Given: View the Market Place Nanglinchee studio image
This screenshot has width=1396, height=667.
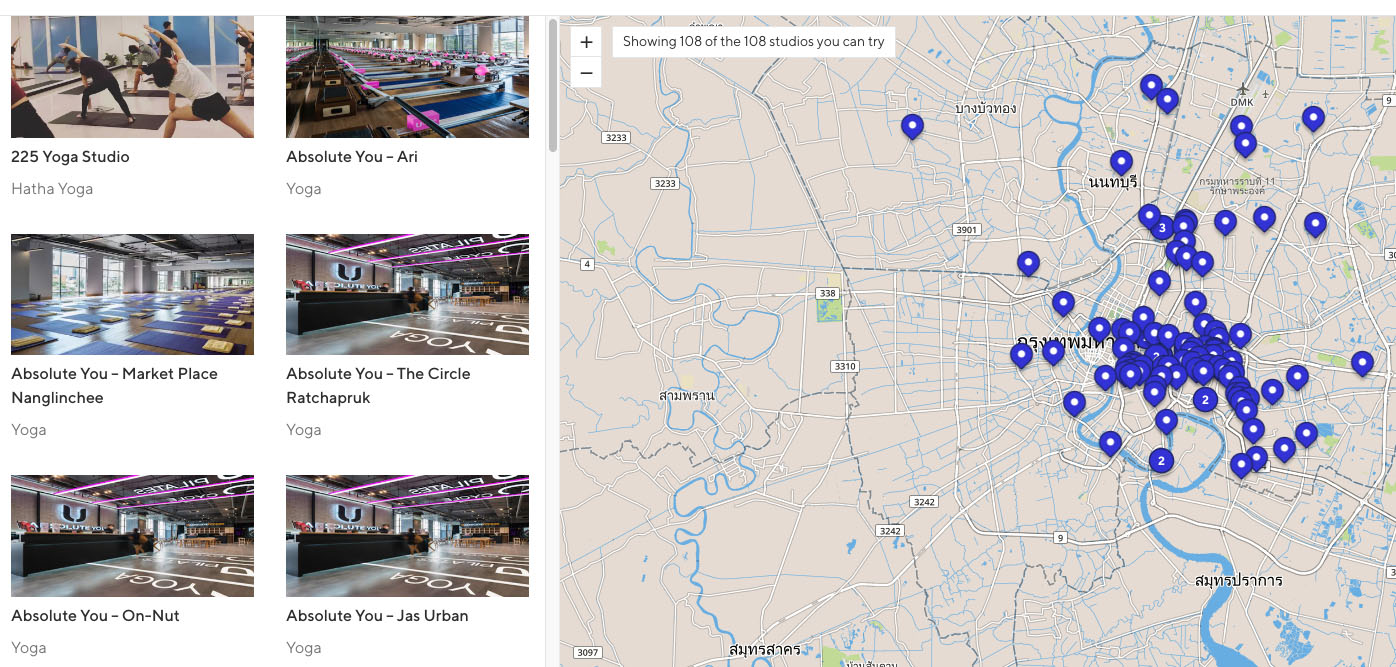Looking at the screenshot, I should coord(132,294).
